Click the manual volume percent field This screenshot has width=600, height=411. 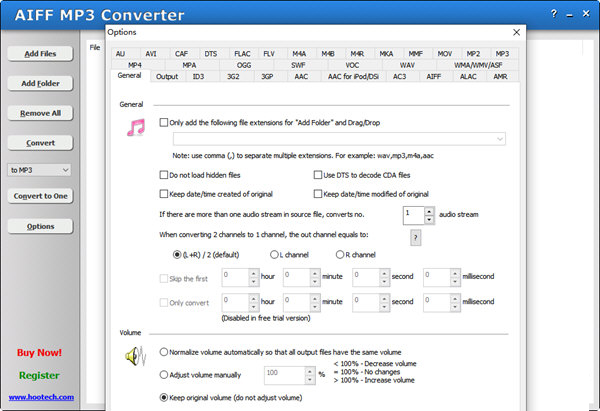[x=284, y=376]
